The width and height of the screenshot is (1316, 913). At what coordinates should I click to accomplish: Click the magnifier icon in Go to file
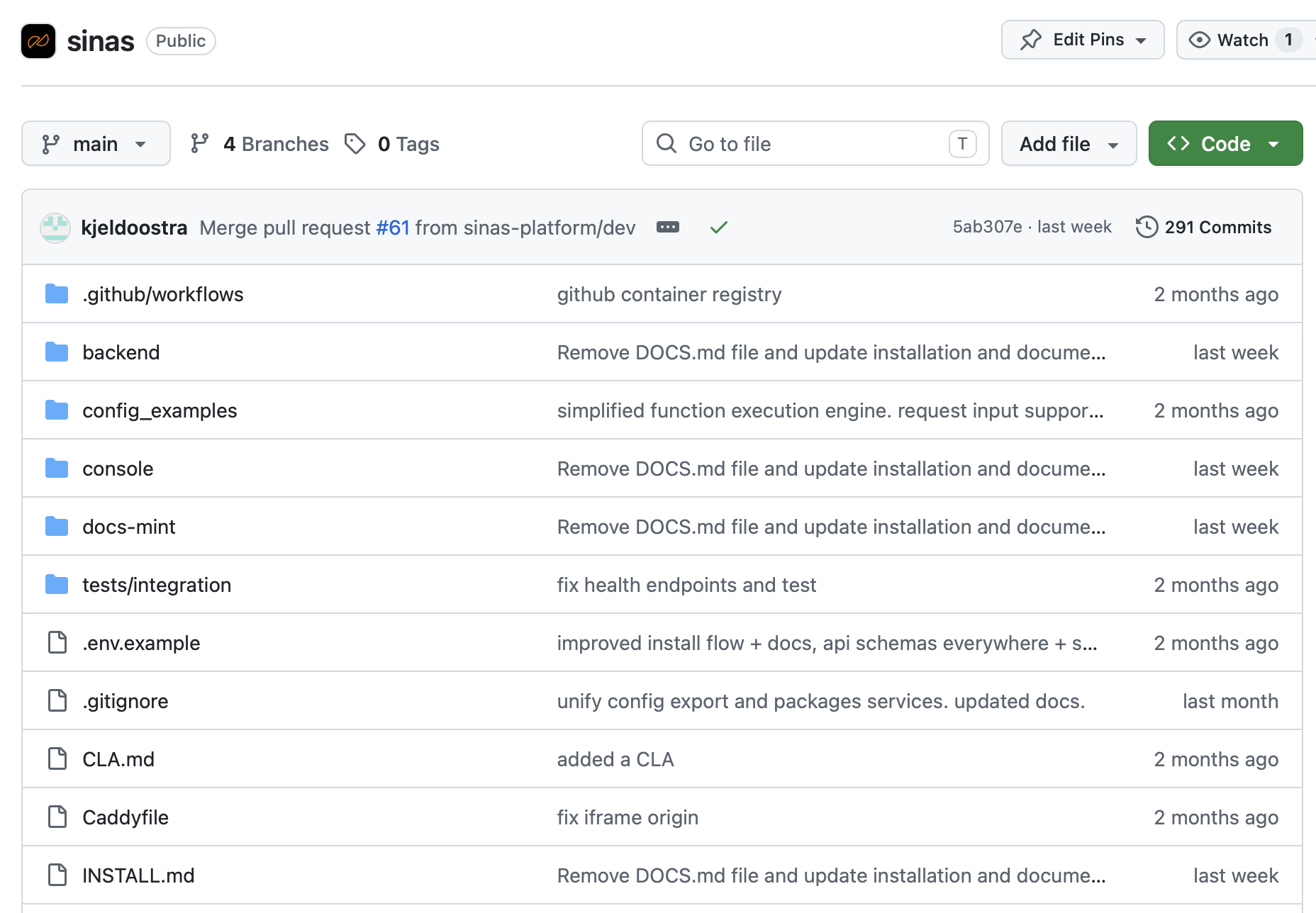pos(667,143)
